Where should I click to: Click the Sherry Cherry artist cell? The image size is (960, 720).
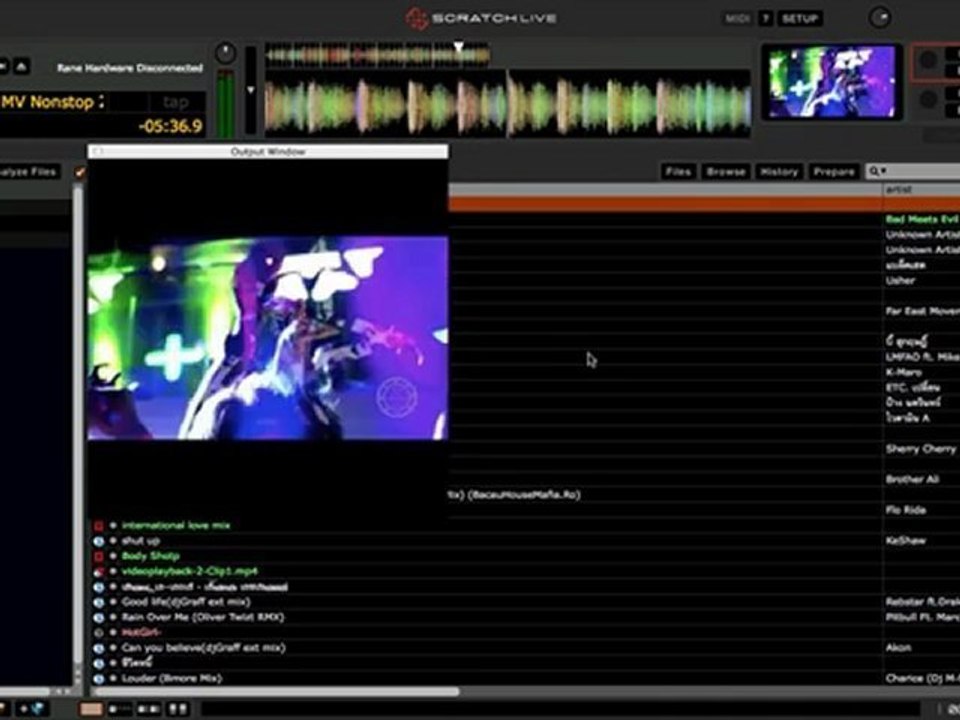coord(921,449)
